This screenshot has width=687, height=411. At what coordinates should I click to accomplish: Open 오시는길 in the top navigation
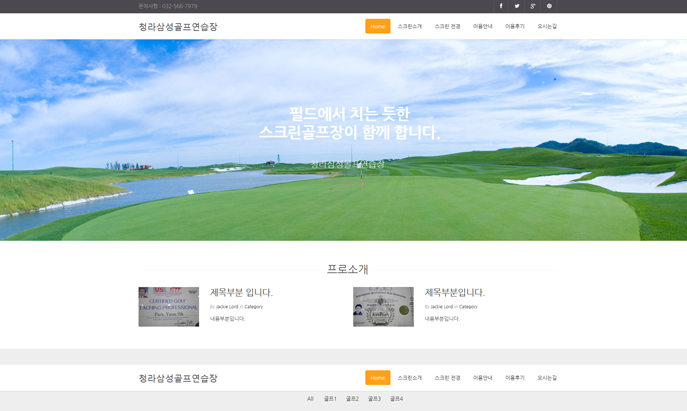click(x=547, y=26)
